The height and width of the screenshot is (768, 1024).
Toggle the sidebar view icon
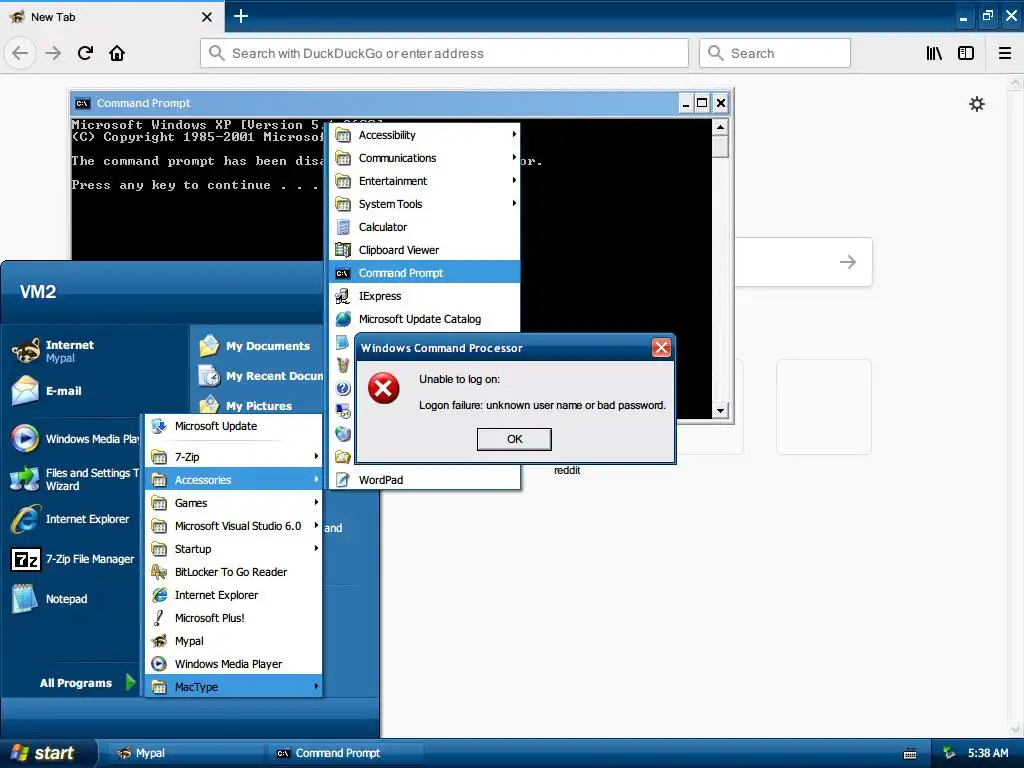coord(966,53)
